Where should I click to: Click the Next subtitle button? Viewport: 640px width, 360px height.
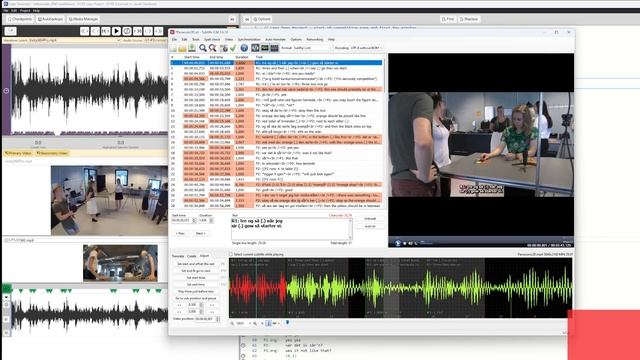point(200,233)
